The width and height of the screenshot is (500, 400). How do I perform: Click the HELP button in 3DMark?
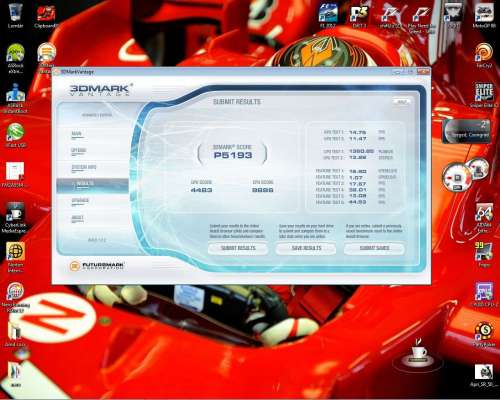(401, 102)
